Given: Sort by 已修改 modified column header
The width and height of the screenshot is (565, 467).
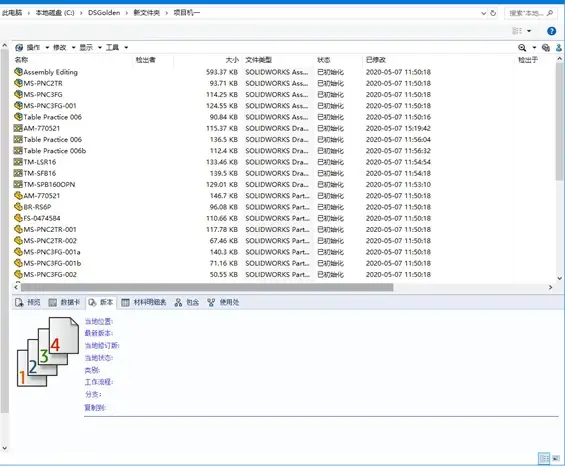Looking at the screenshot, I should 375,60.
